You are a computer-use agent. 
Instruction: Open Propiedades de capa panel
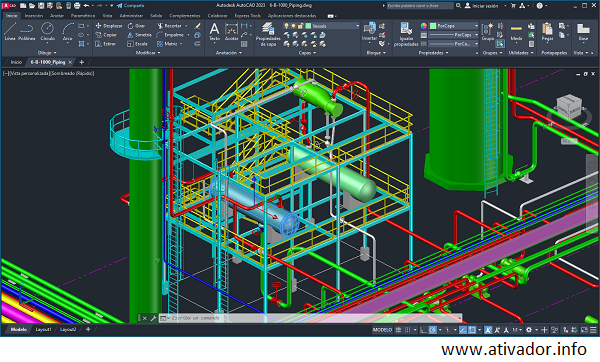click(x=268, y=34)
